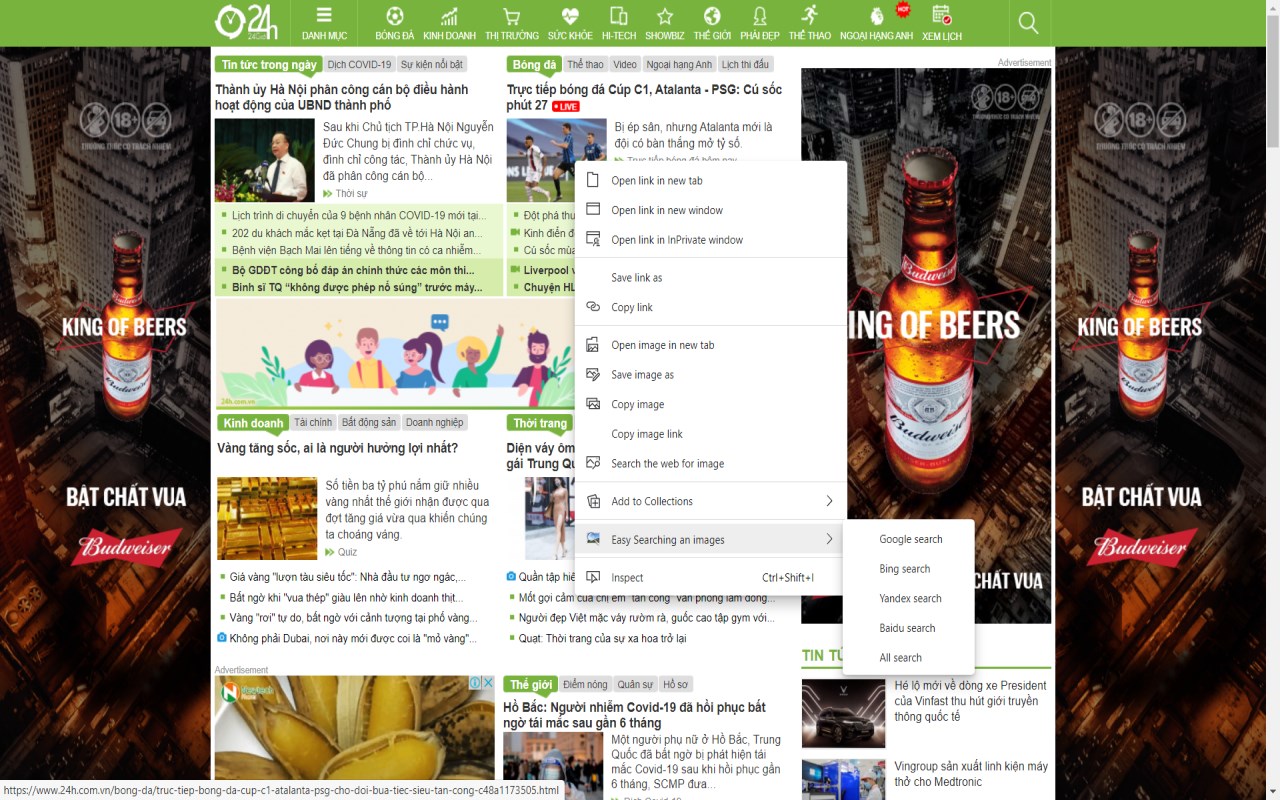Open Lịch thi đấu sub-tab
This screenshot has height=800, width=1280.
(x=745, y=65)
